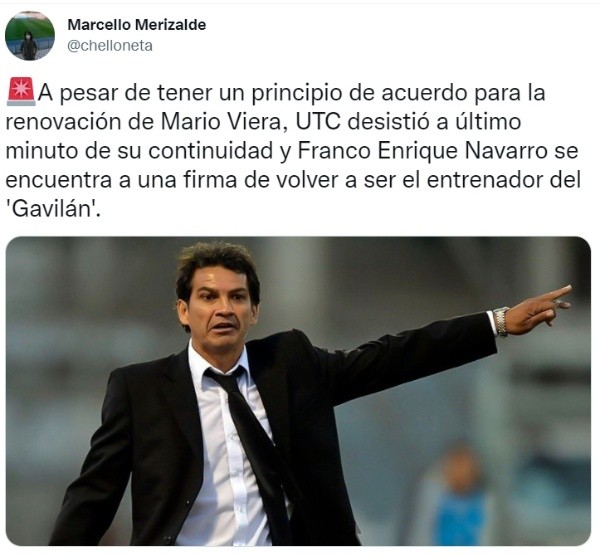Click the quoted word 'Gavilán'
600x556 pixels.
[53, 209]
